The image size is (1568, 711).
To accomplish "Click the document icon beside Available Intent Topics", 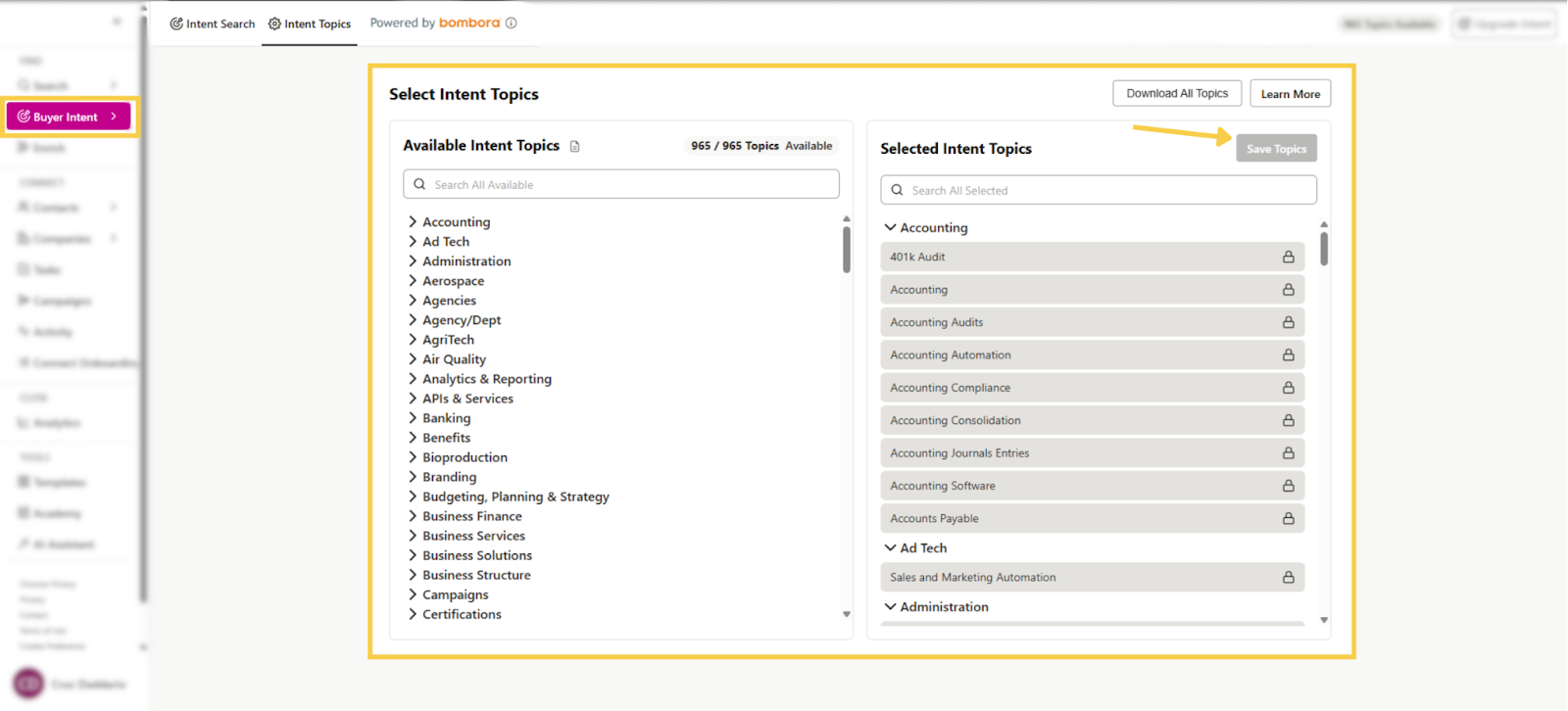I will click(x=575, y=146).
